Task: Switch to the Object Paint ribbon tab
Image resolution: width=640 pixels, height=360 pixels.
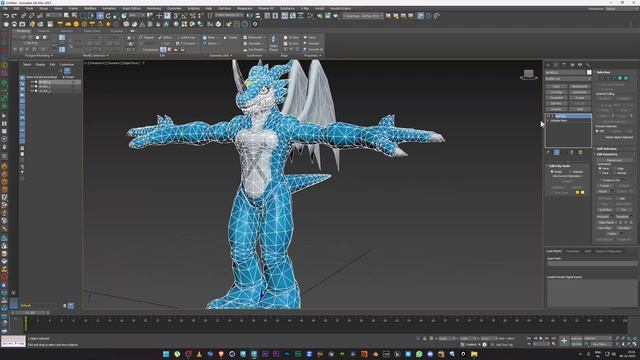Action: point(92,31)
